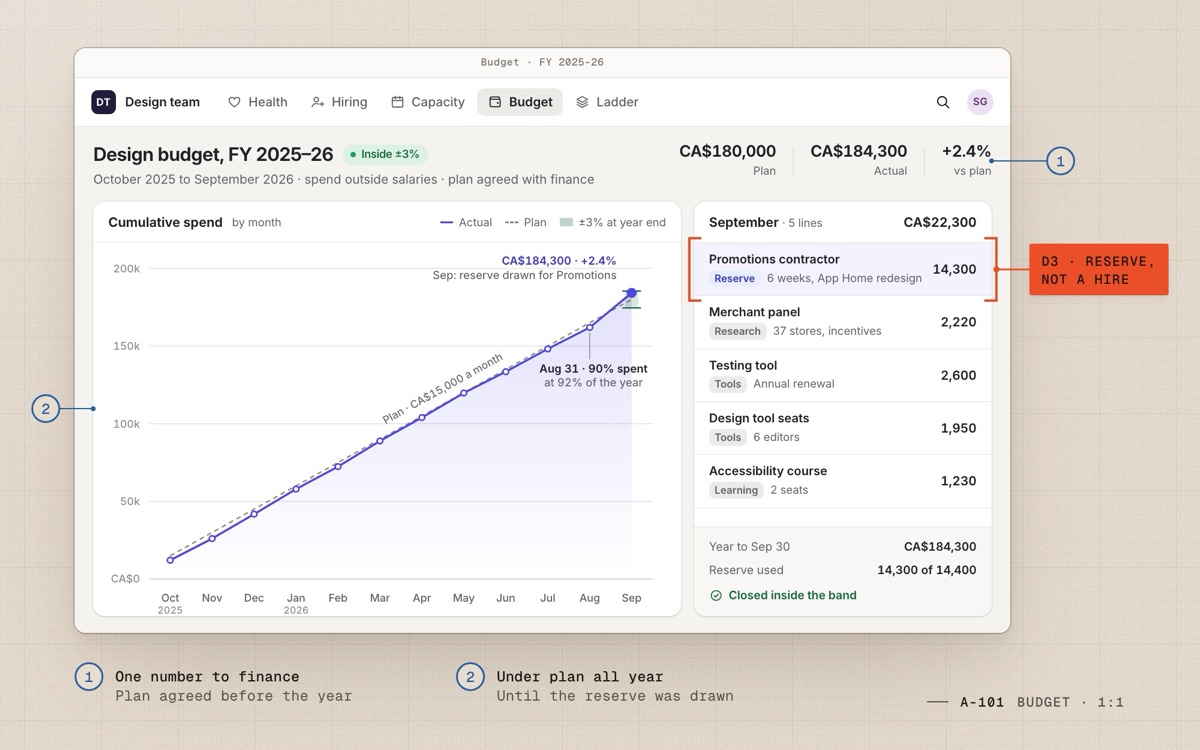Screen dimensions: 1200x750
Task: Go to the Ladder tab
Action: tap(606, 102)
